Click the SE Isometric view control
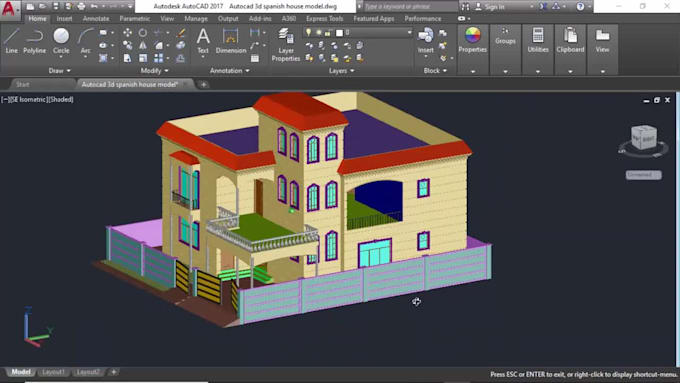 coord(29,99)
